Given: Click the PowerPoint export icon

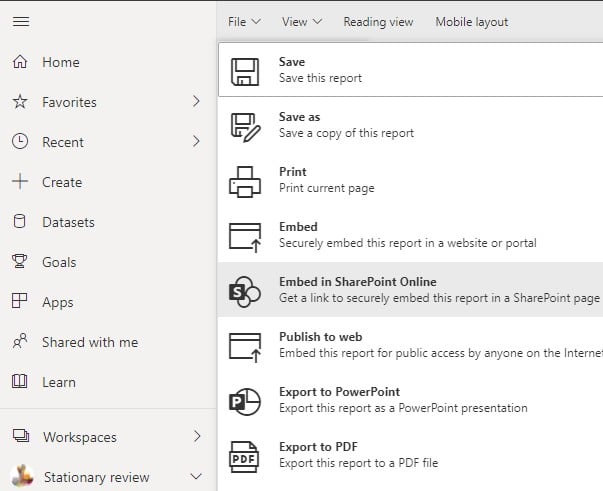Looking at the screenshot, I should click(x=245, y=402).
